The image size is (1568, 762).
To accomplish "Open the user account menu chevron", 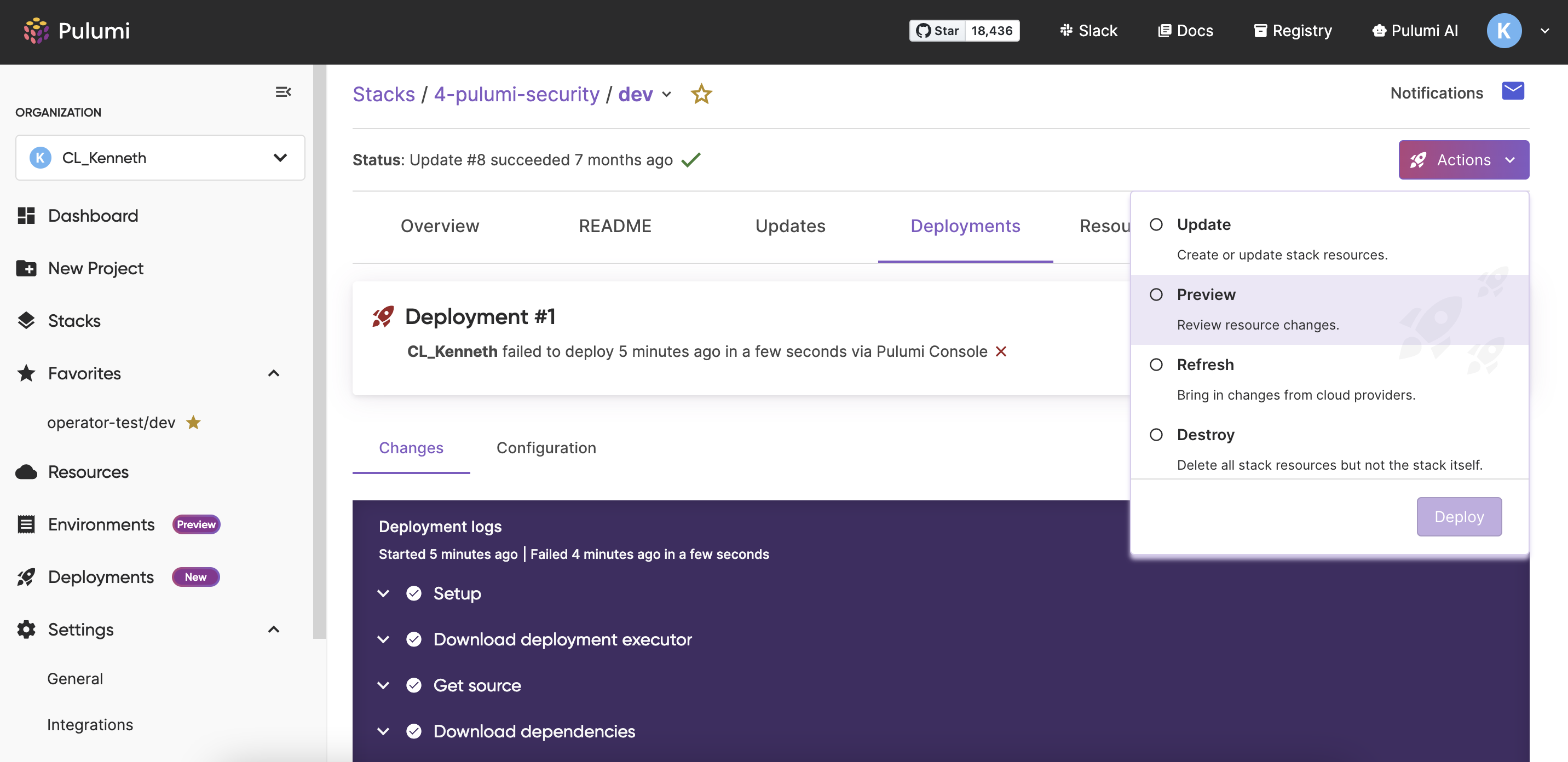I will pyautogui.click(x=1545, y=31).
